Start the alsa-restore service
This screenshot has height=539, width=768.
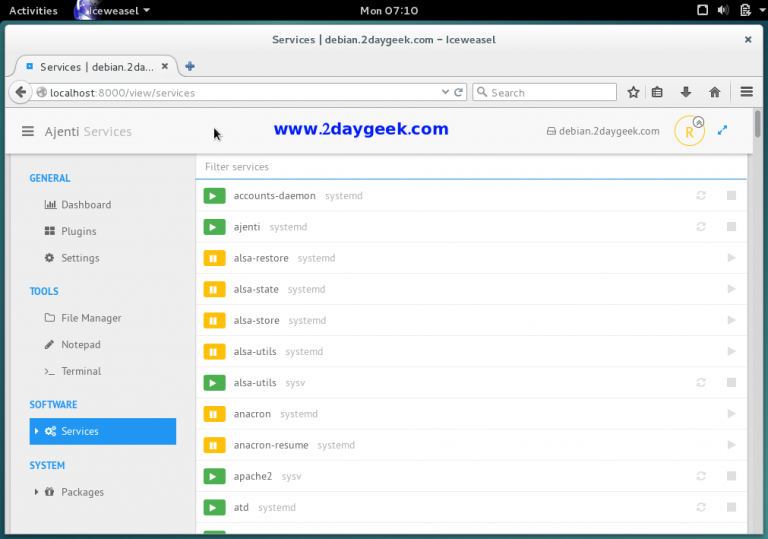tap(731, 258)
